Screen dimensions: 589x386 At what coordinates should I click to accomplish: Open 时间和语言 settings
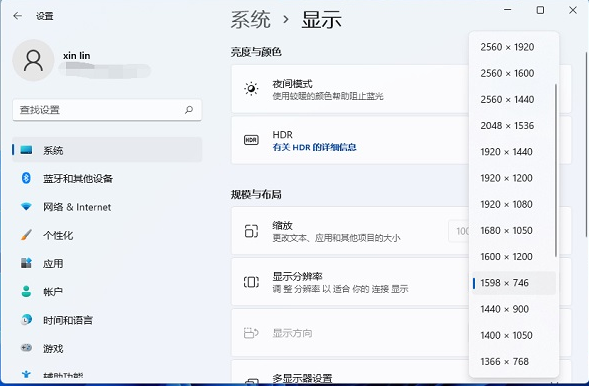[x=107, y=320]
